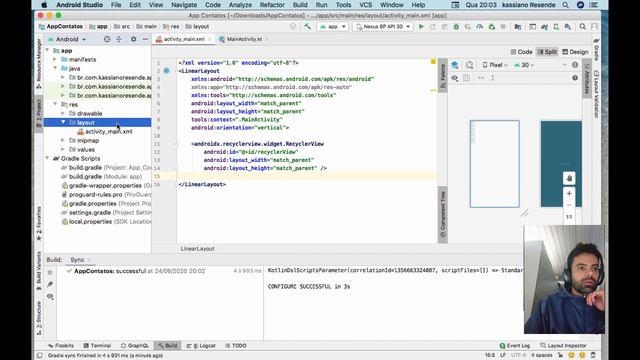Click the teal blueprint preview thumbnail
Image resolution: width=640 pixels, height=360 pixels.
point(561,164)
